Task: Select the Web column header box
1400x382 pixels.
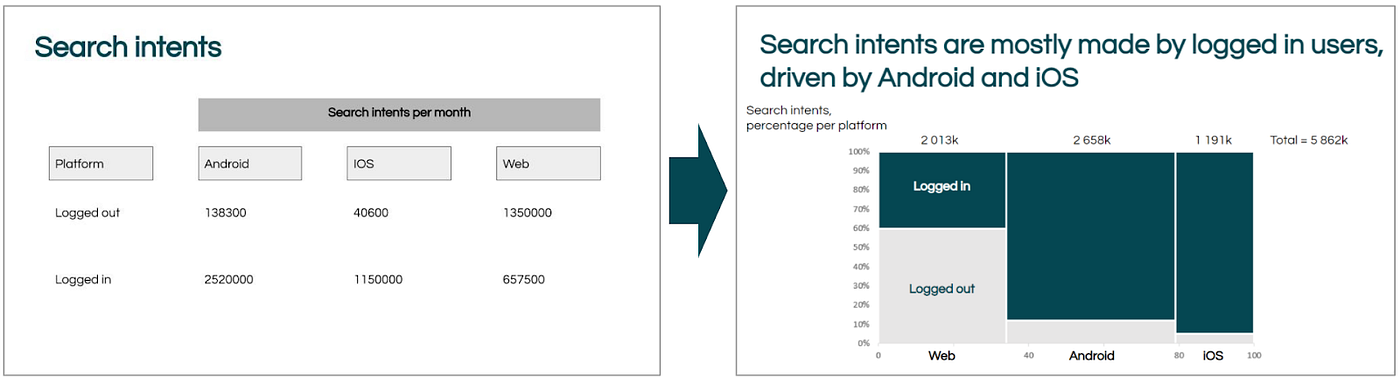Action: (548, 164)
